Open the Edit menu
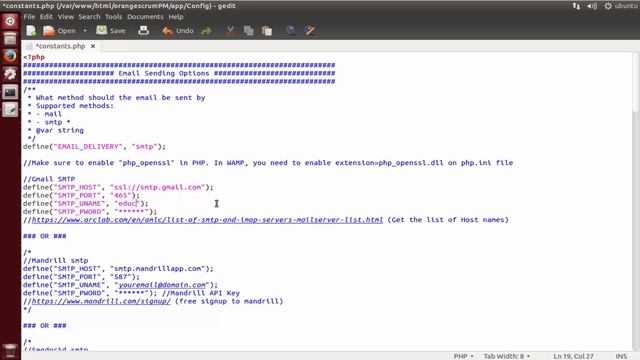Viewport: 640px width, 360px height. 46,17
